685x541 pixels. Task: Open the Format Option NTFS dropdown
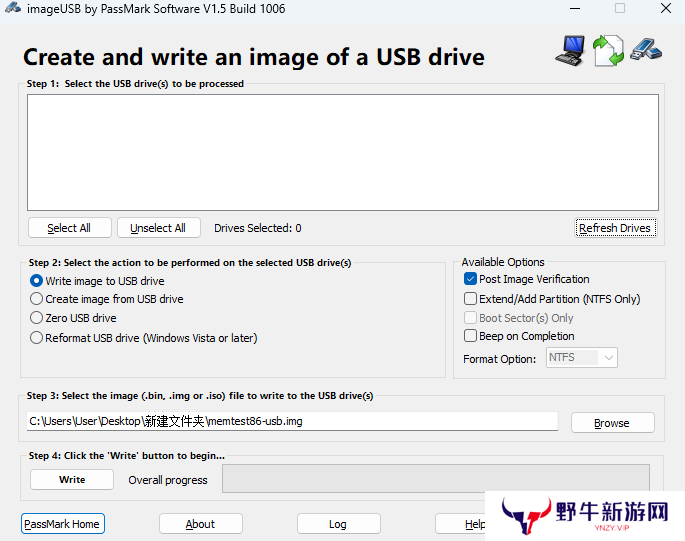[x=581, y=358]
